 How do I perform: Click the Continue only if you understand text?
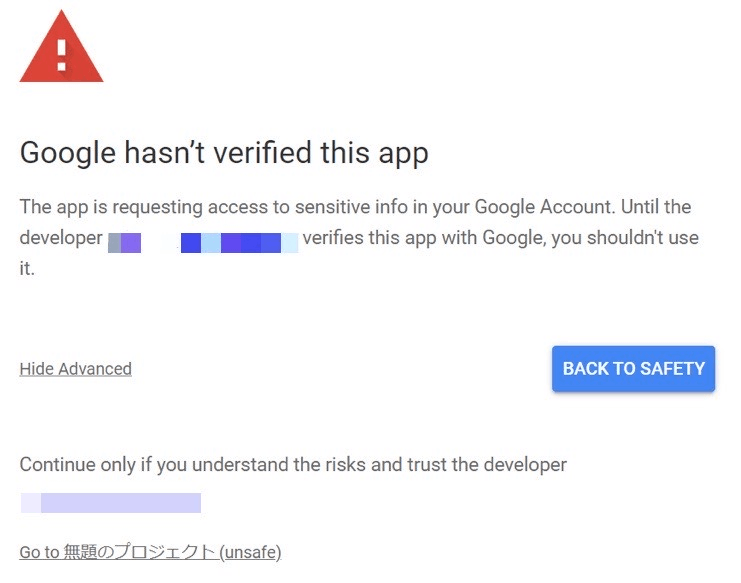pyautogui.click(x=293, y=465)
